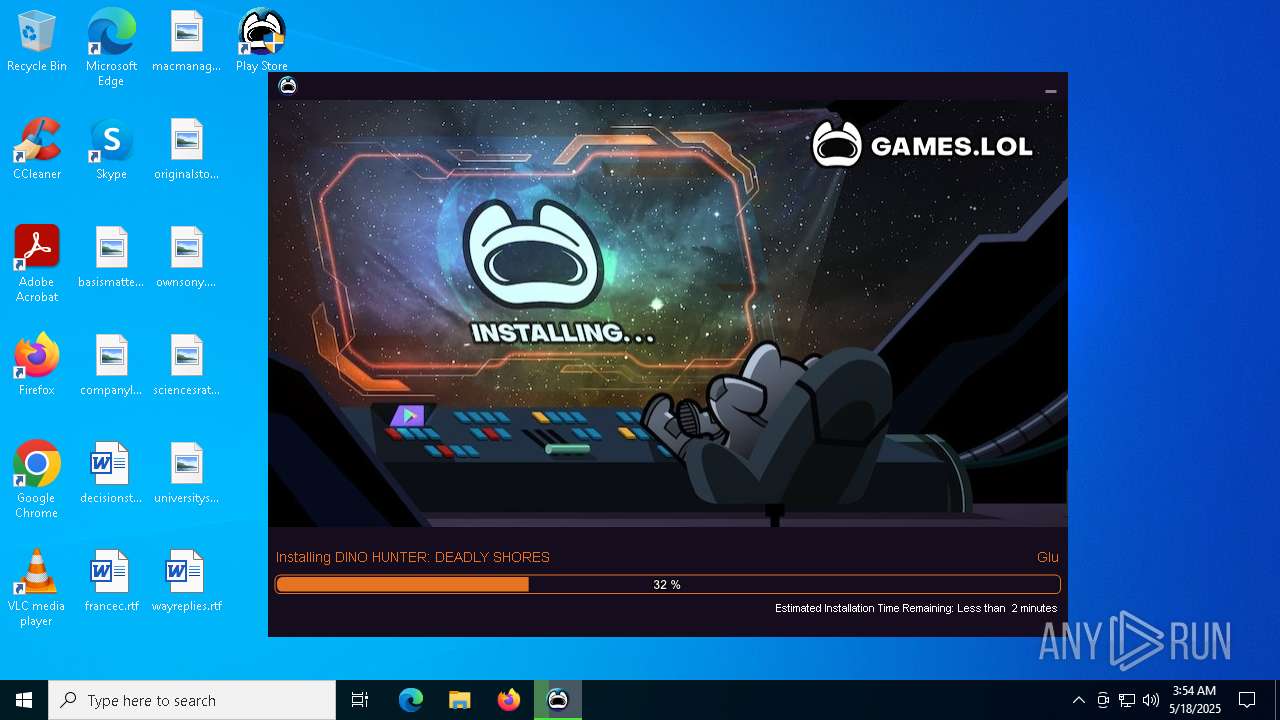Image resolution: width=1280 pixels, height=720 pixels.
Task: Open the Play Store desktop shortcut
Action: (262, 42)
